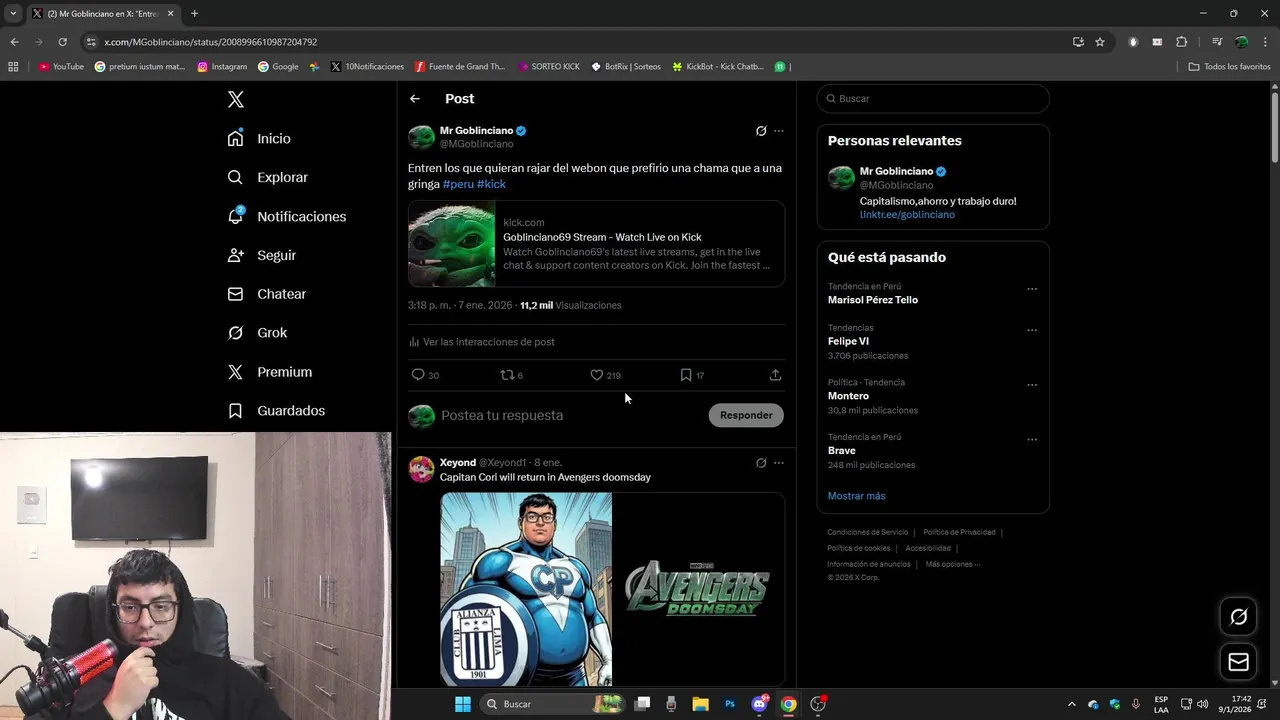Click the Responder button

(x=746, y=415)
